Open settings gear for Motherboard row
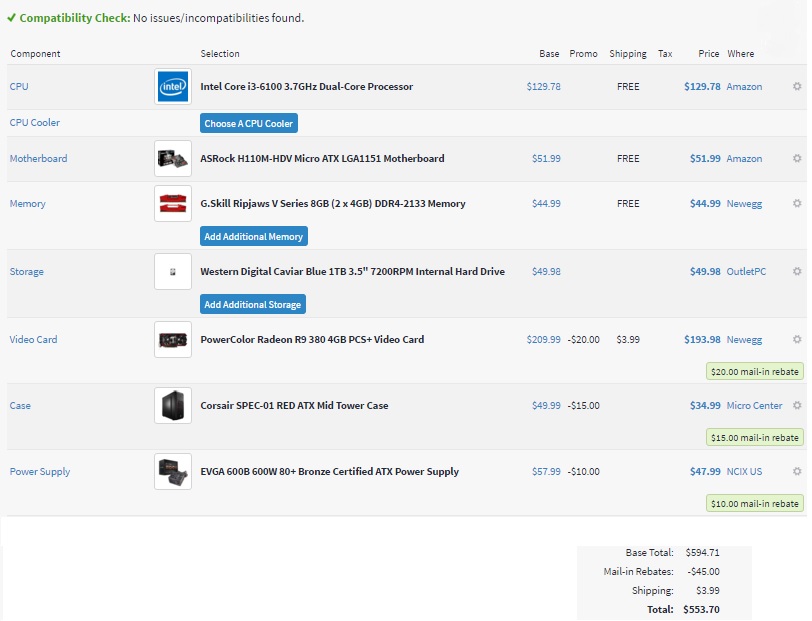This screenshot has width=812, height=621. tap(797, 158)
